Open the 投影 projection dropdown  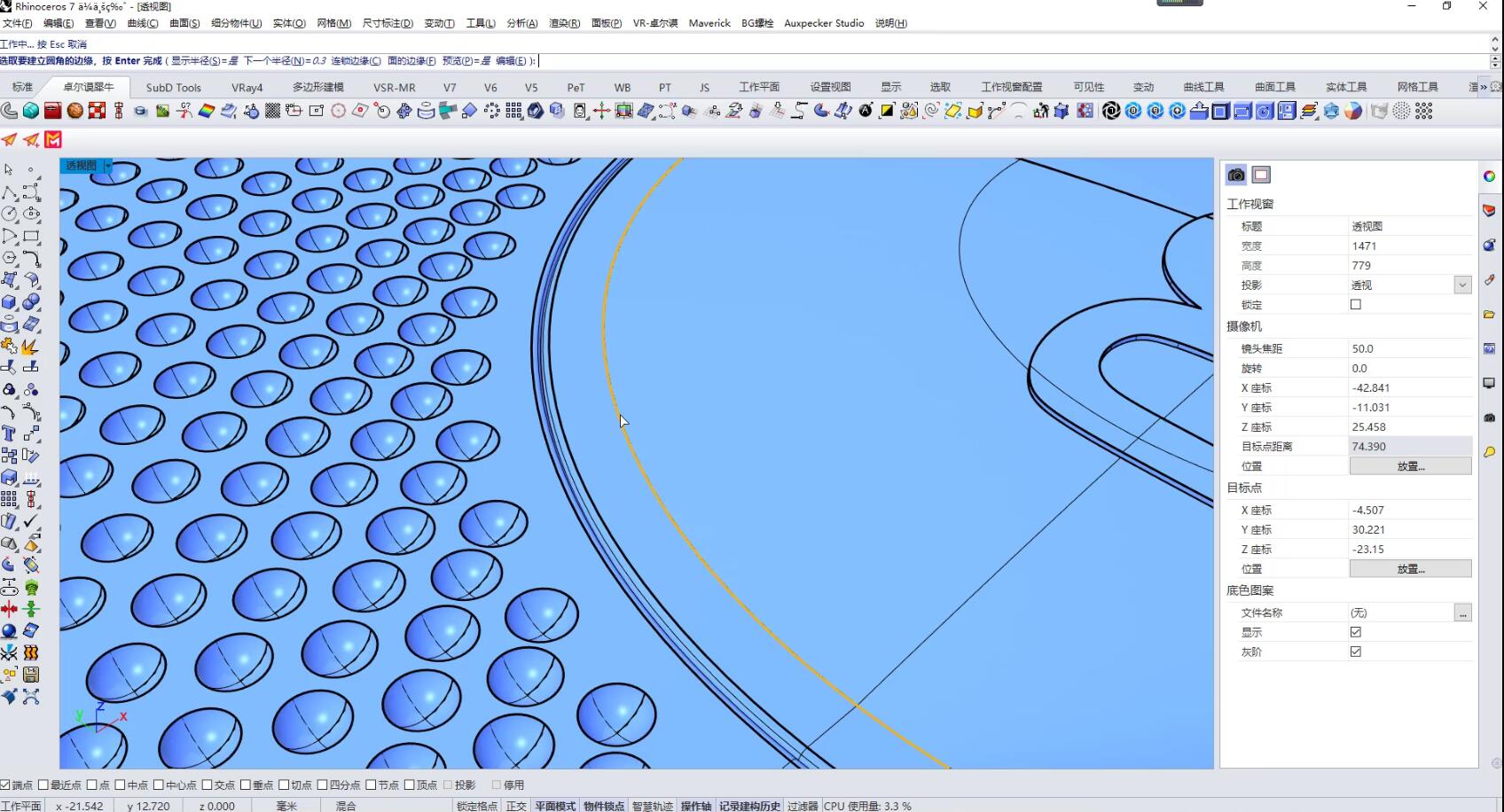(x=1462, y=285)
